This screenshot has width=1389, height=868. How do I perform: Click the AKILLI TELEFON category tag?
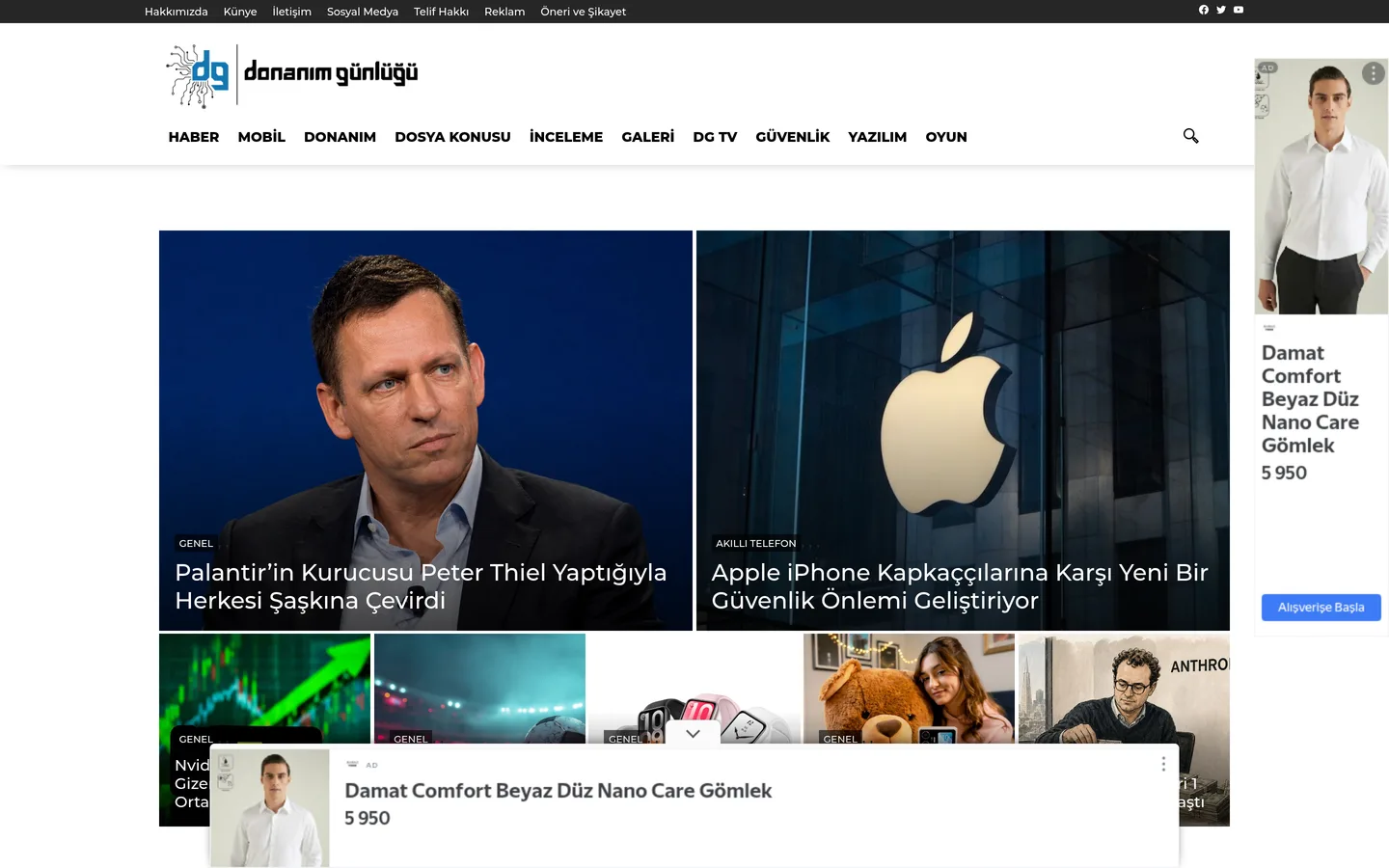pos(756,543)
